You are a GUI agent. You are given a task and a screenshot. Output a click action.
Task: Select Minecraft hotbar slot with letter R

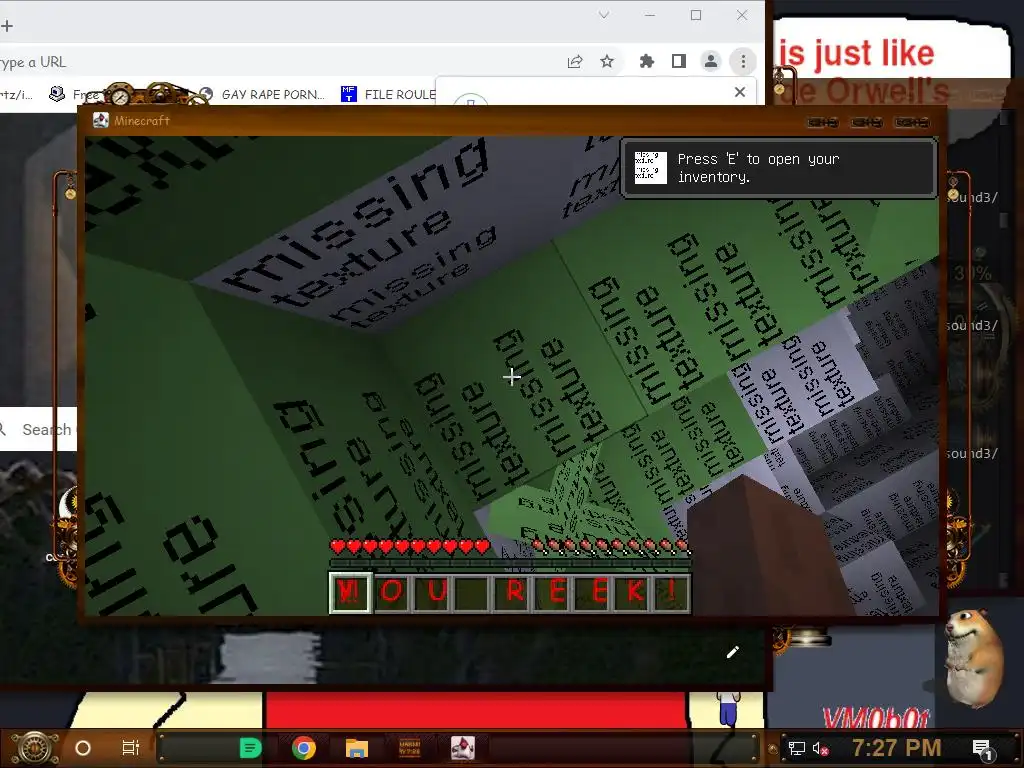coord(515,592)
